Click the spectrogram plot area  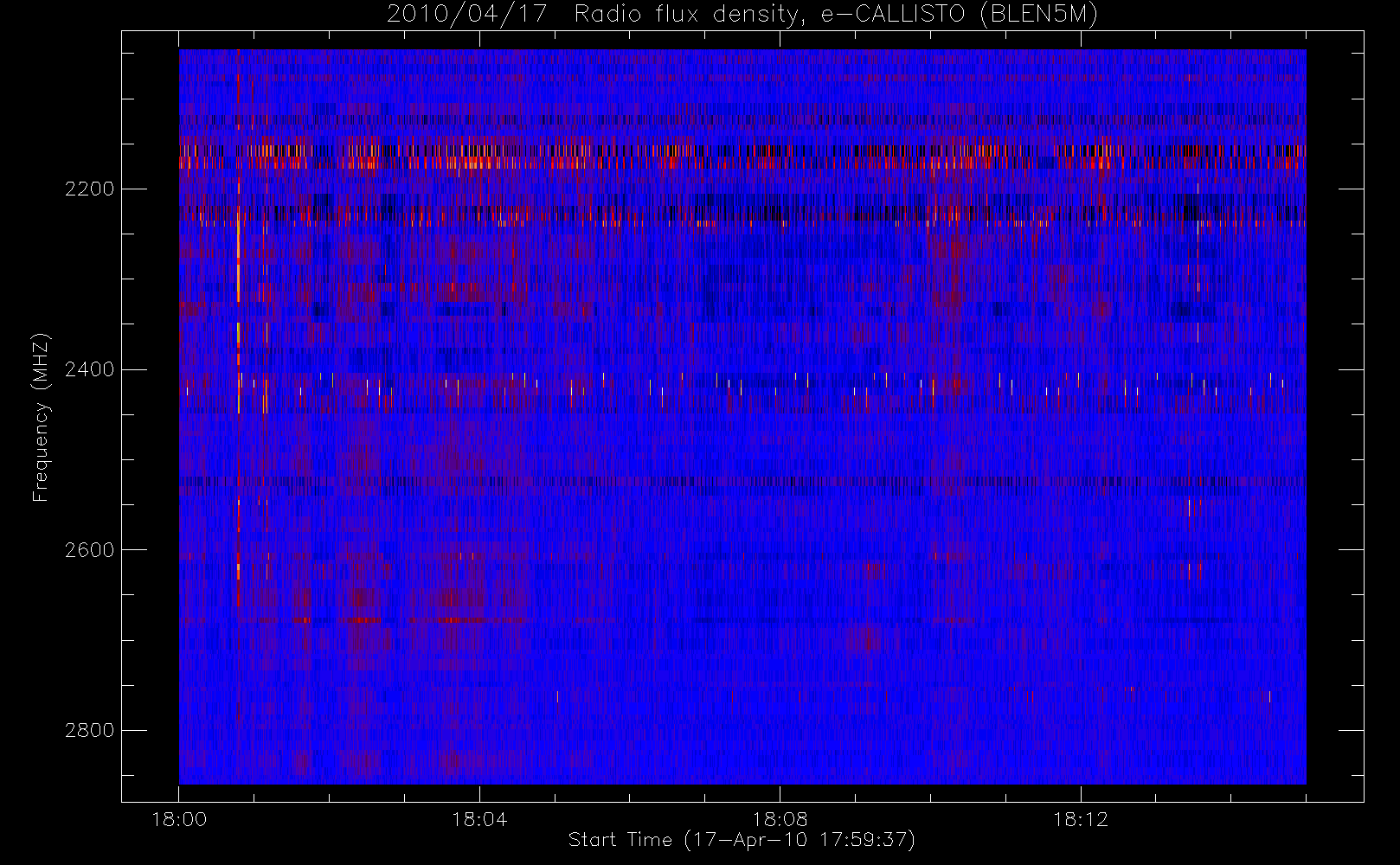coord(742,417)
